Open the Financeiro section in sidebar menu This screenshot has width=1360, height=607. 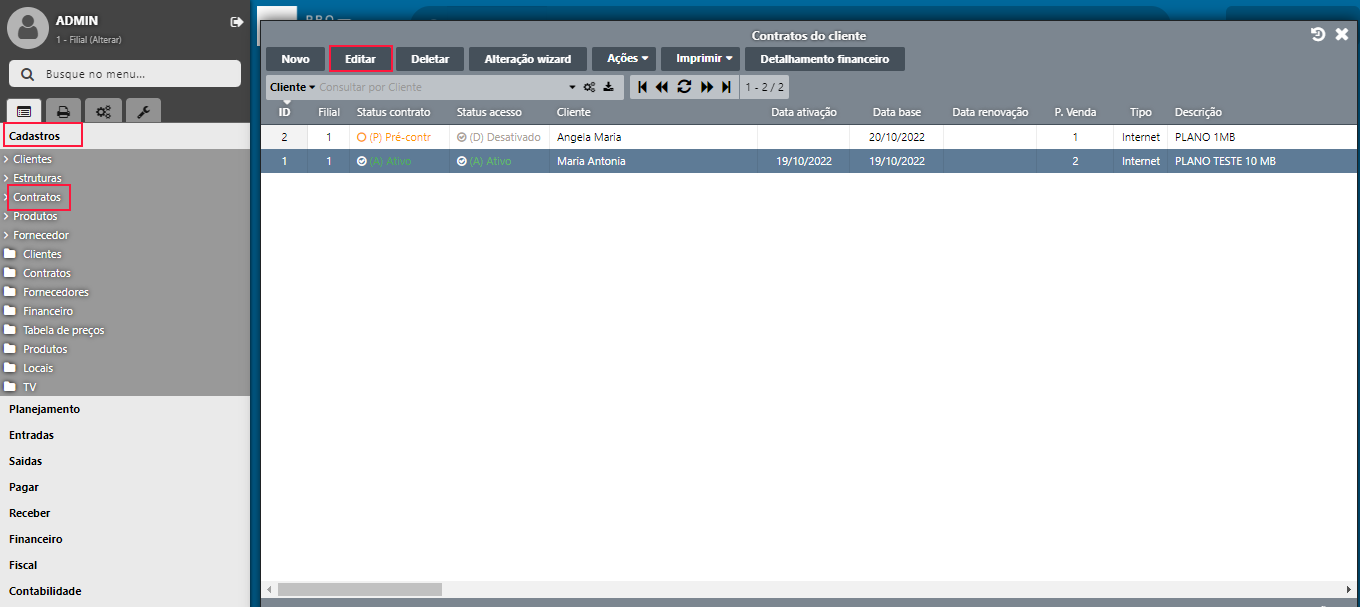pos(36,539)
